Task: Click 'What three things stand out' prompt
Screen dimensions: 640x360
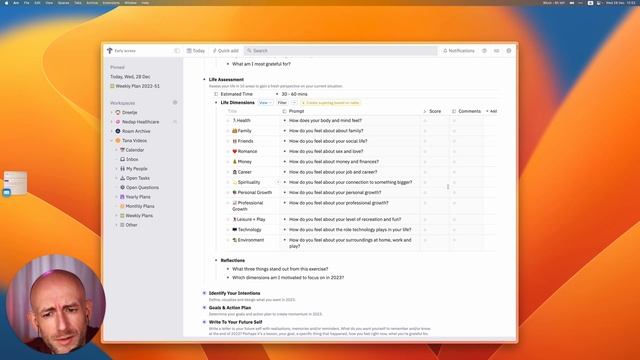Action: (280, 269)
